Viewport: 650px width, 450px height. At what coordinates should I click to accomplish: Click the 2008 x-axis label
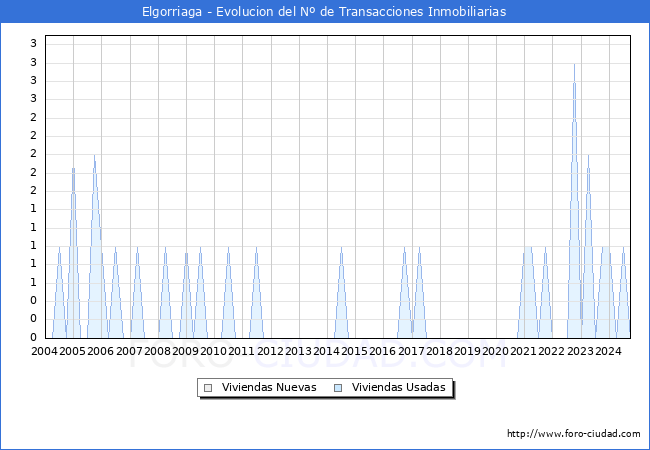[158, 351]
